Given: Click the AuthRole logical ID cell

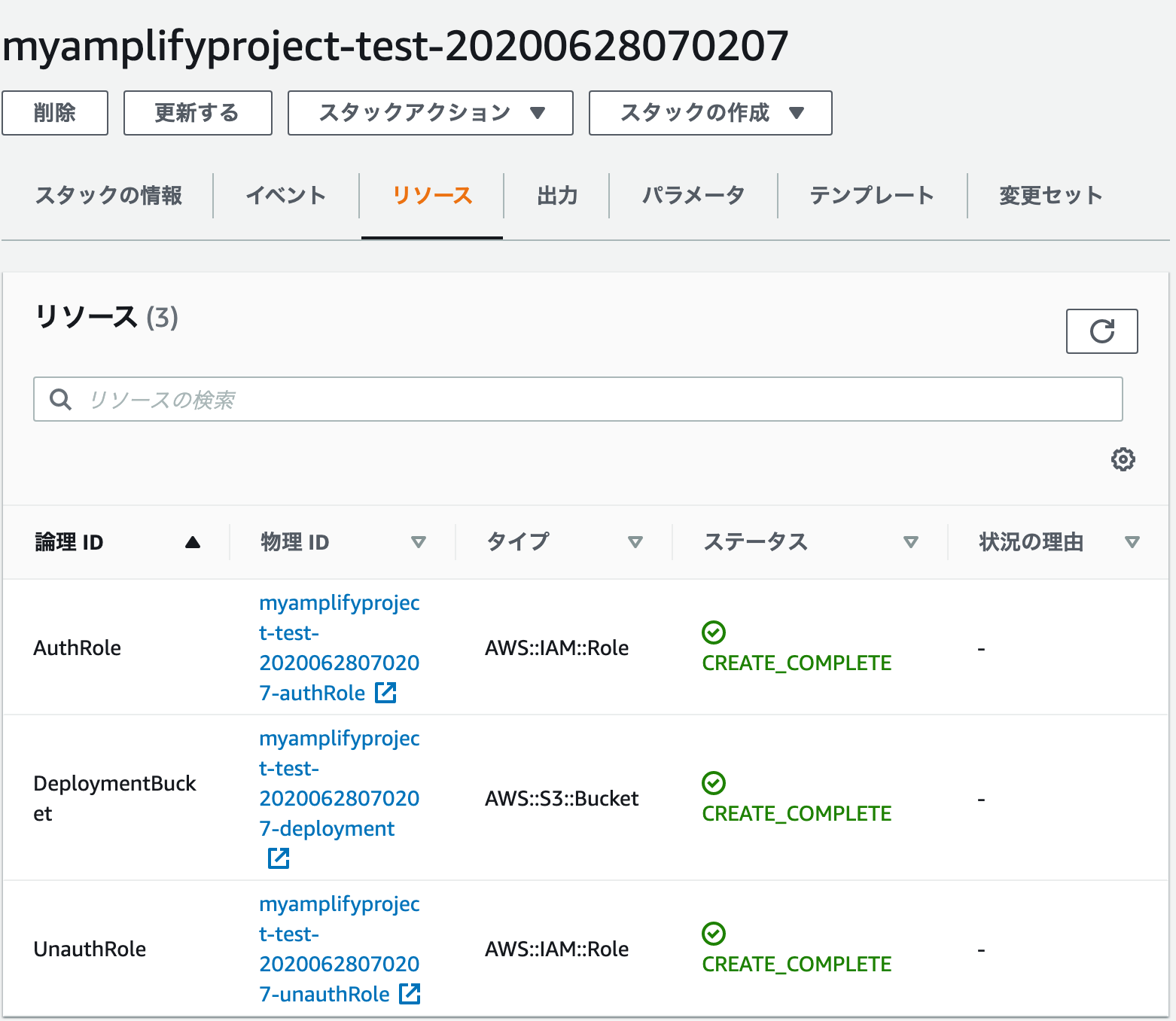Looking at the screenshot, I should pyautogui.click(x=78, y=648).
